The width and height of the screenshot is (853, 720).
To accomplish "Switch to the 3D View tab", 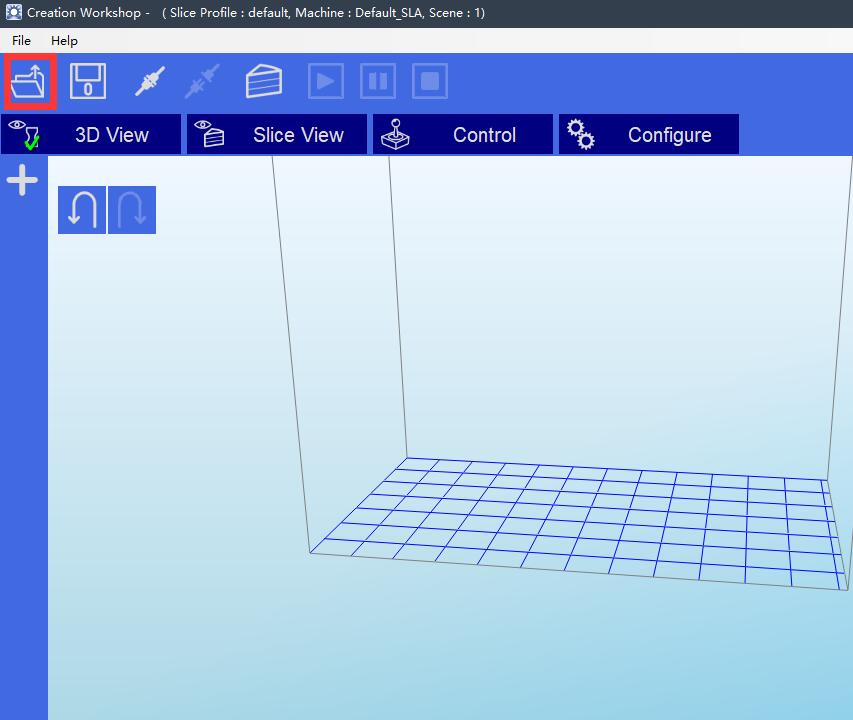I will coord(92,135).
